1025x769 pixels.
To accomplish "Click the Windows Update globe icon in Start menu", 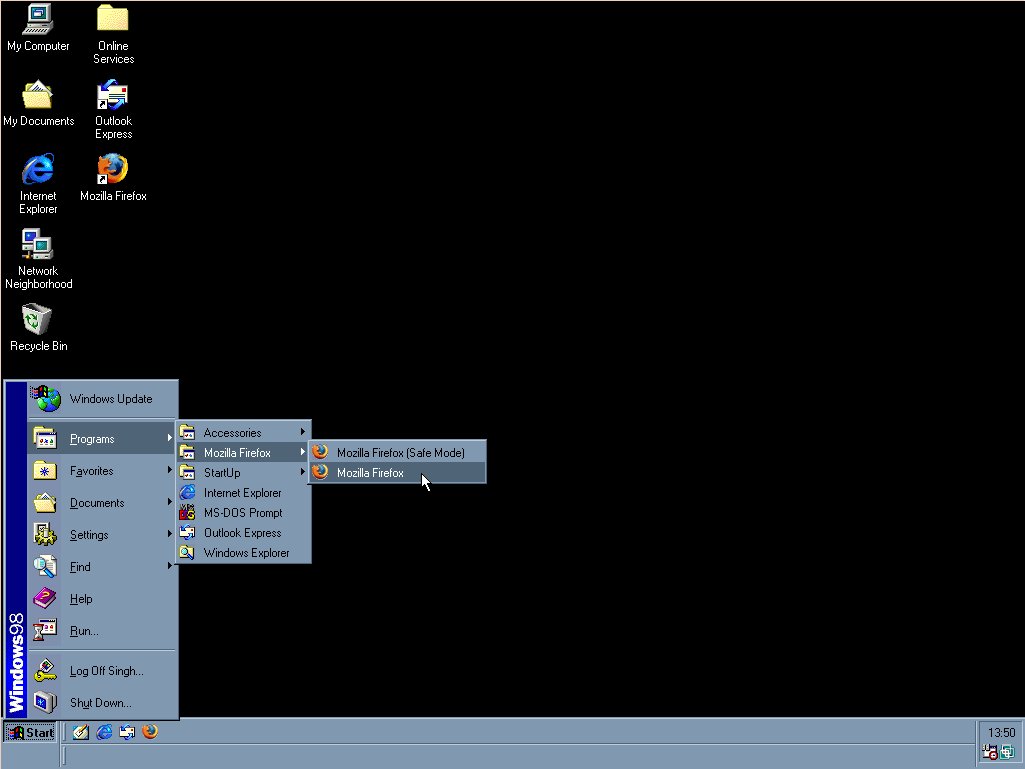I will tap(46, 398).
